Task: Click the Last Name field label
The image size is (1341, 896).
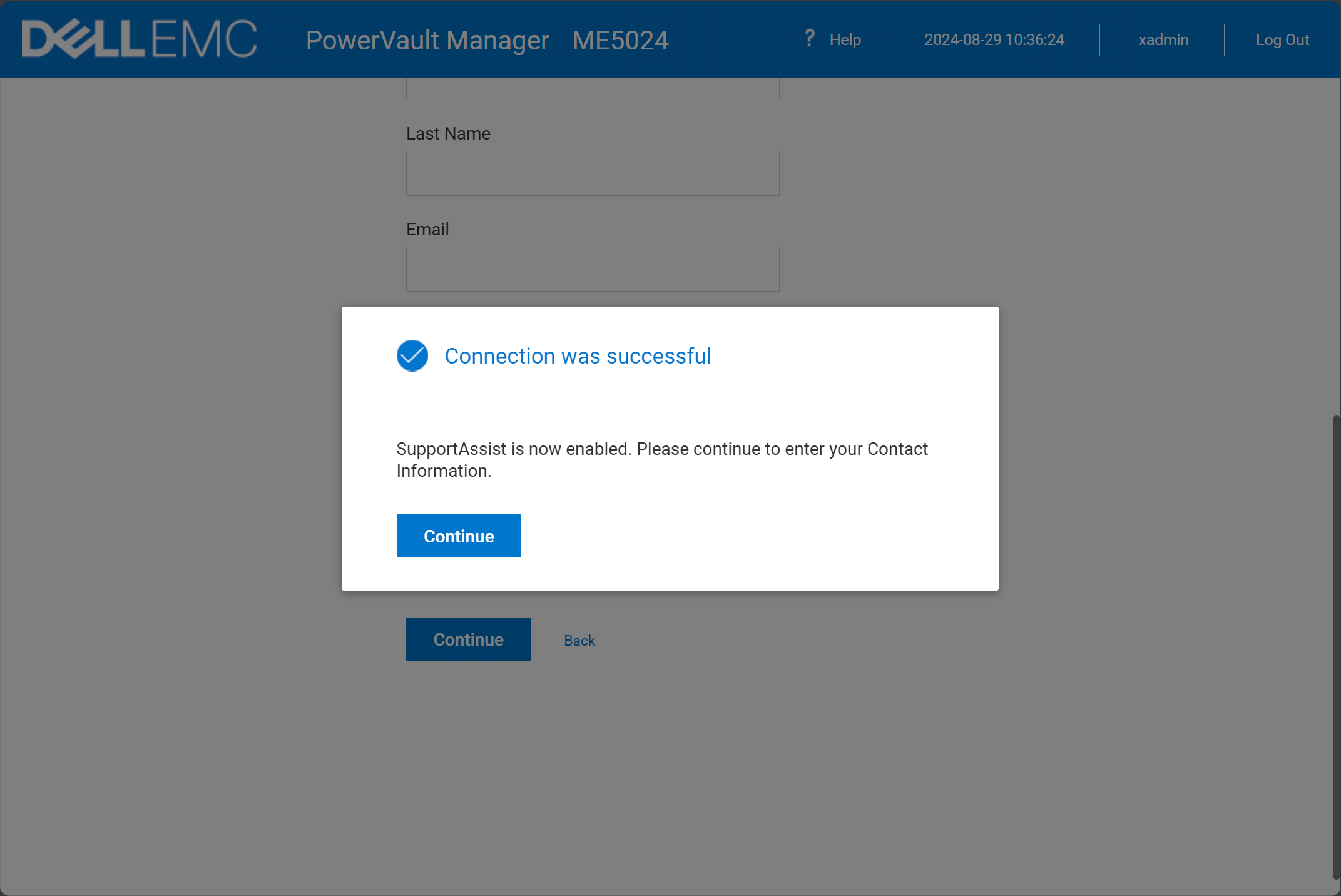Action: click(x=448, y=134)
